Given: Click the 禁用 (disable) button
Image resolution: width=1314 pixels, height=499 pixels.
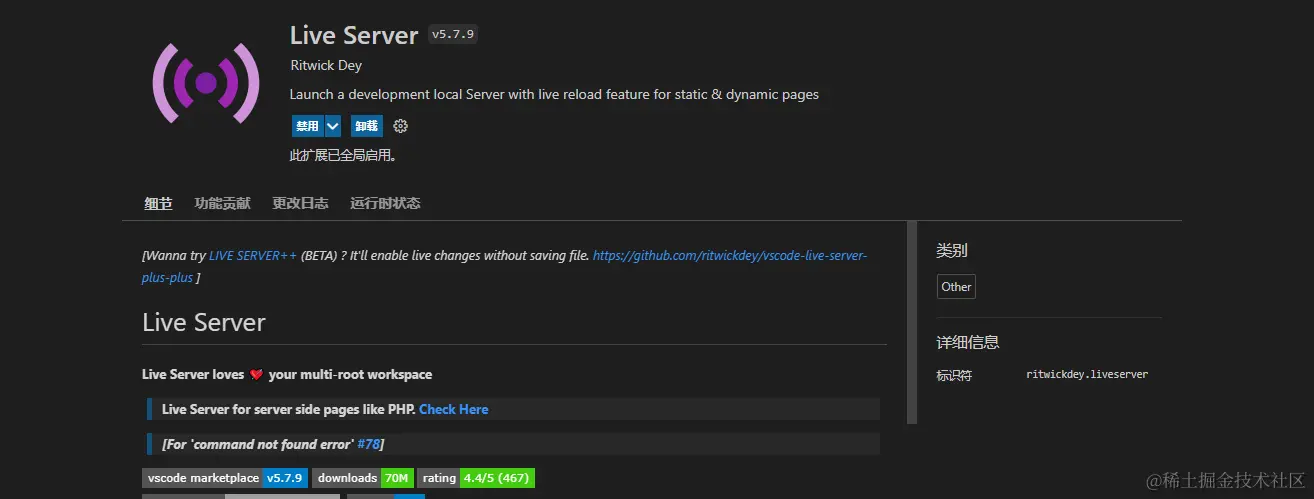Looking at the screenshot, I should tap(307, 126).
